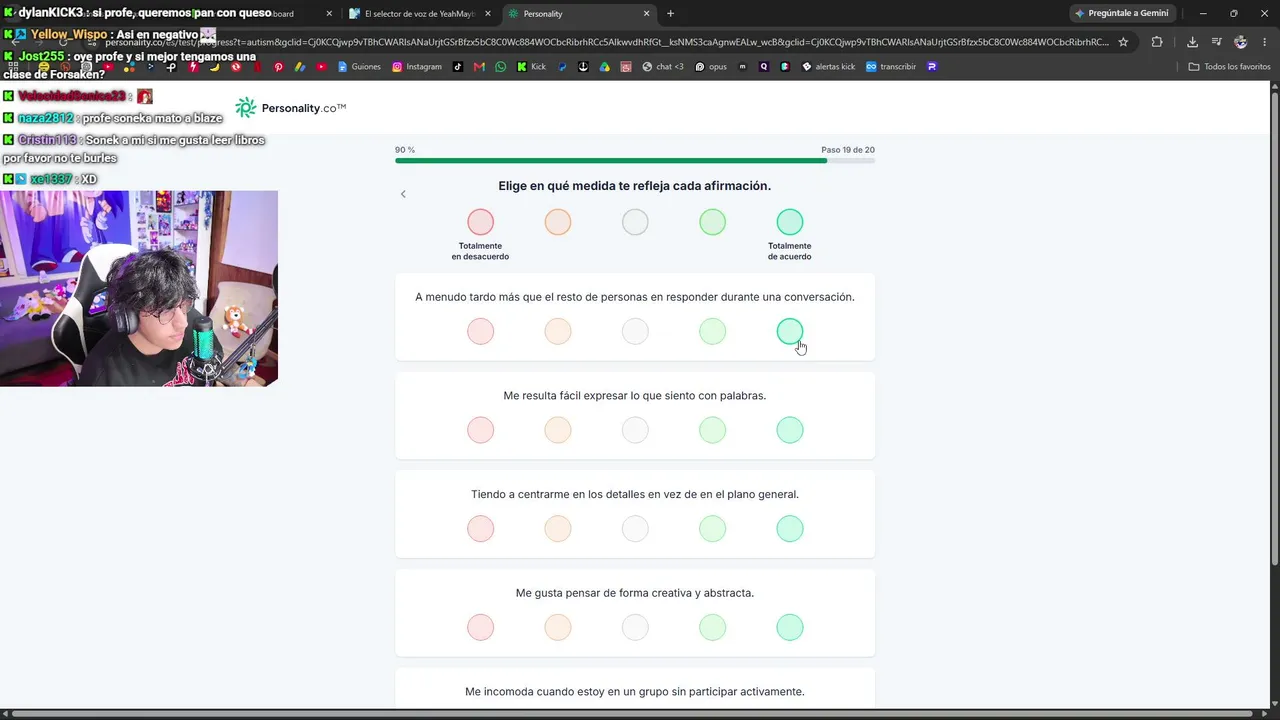Expand the 'Todos los favoritos' bookmarks folder
Image resolution: width=1280 pixels, height=720 pixels.
(x=1230, y=67)
